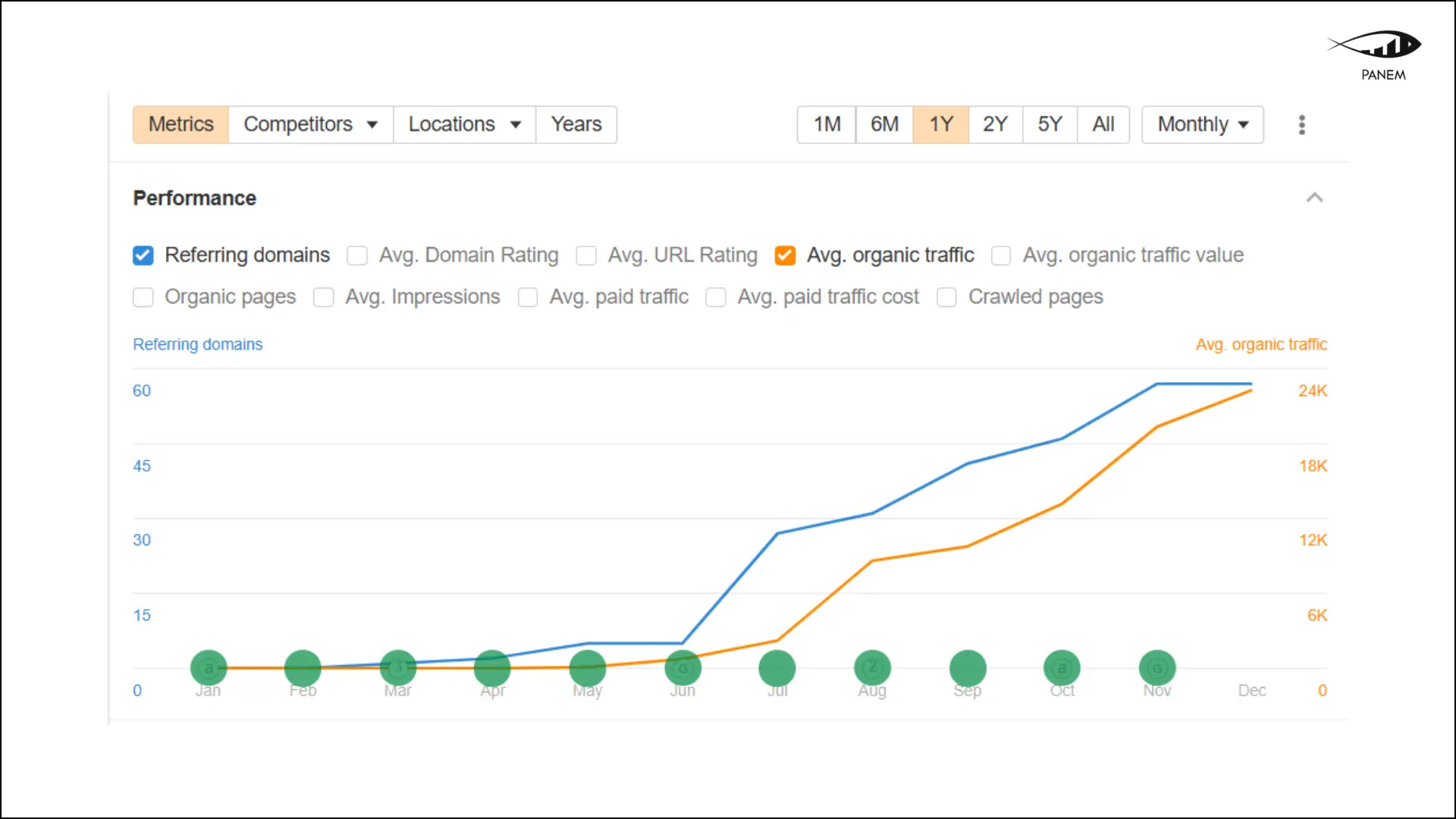Uncheck the Referring domains metric

pyautogui.click(x=143, y=256)
